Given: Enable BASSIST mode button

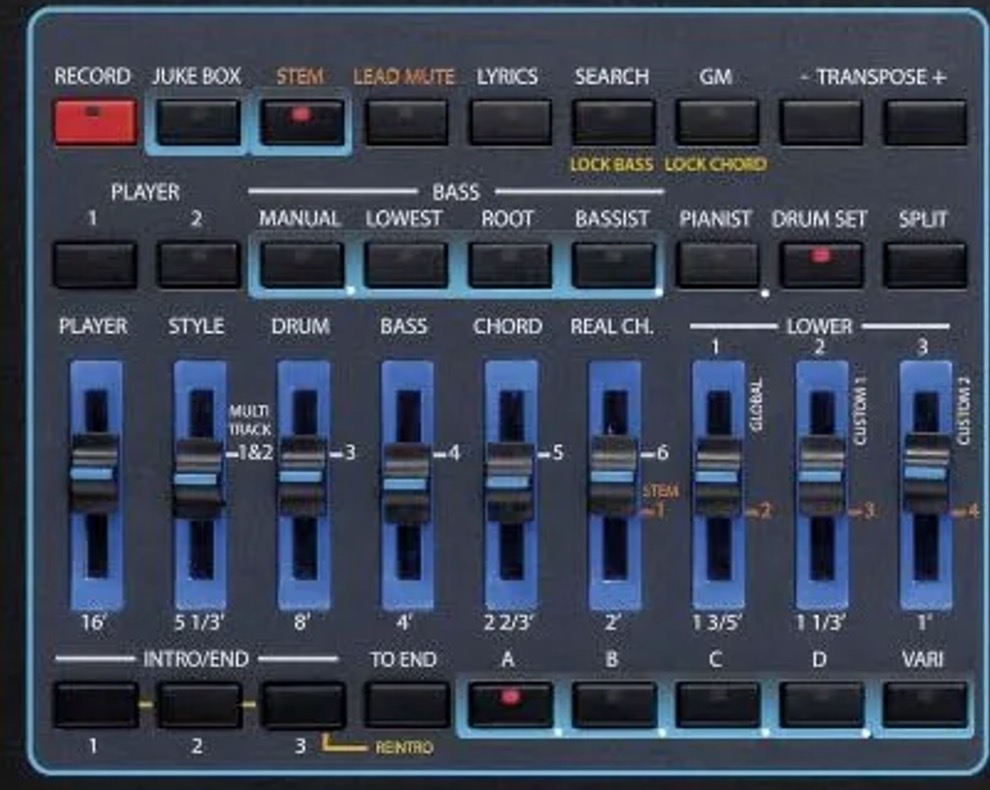Looking at the screenshot, I should click(x=613, y=265).
